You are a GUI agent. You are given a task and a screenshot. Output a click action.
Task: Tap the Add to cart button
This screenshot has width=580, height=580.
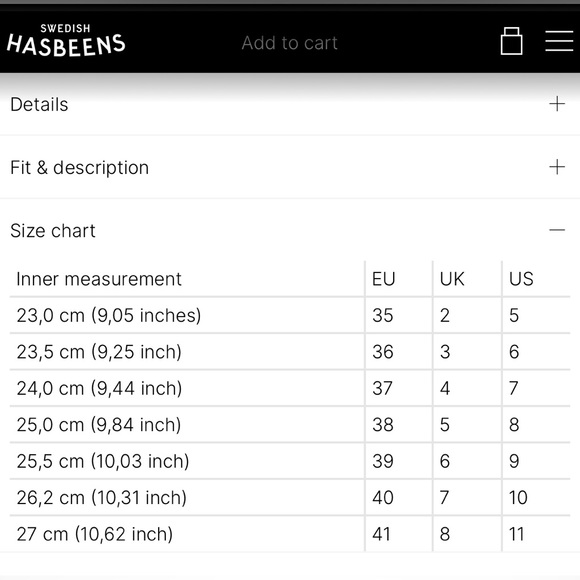(x=290, y=43)
